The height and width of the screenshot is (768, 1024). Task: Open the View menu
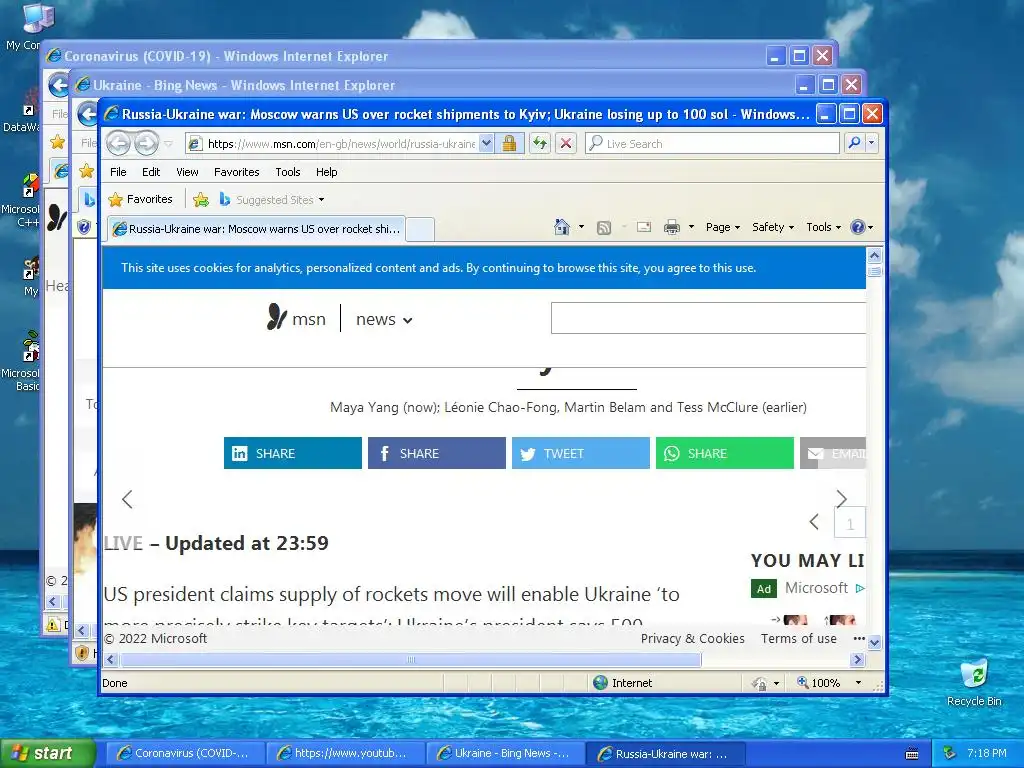[187, 172]
